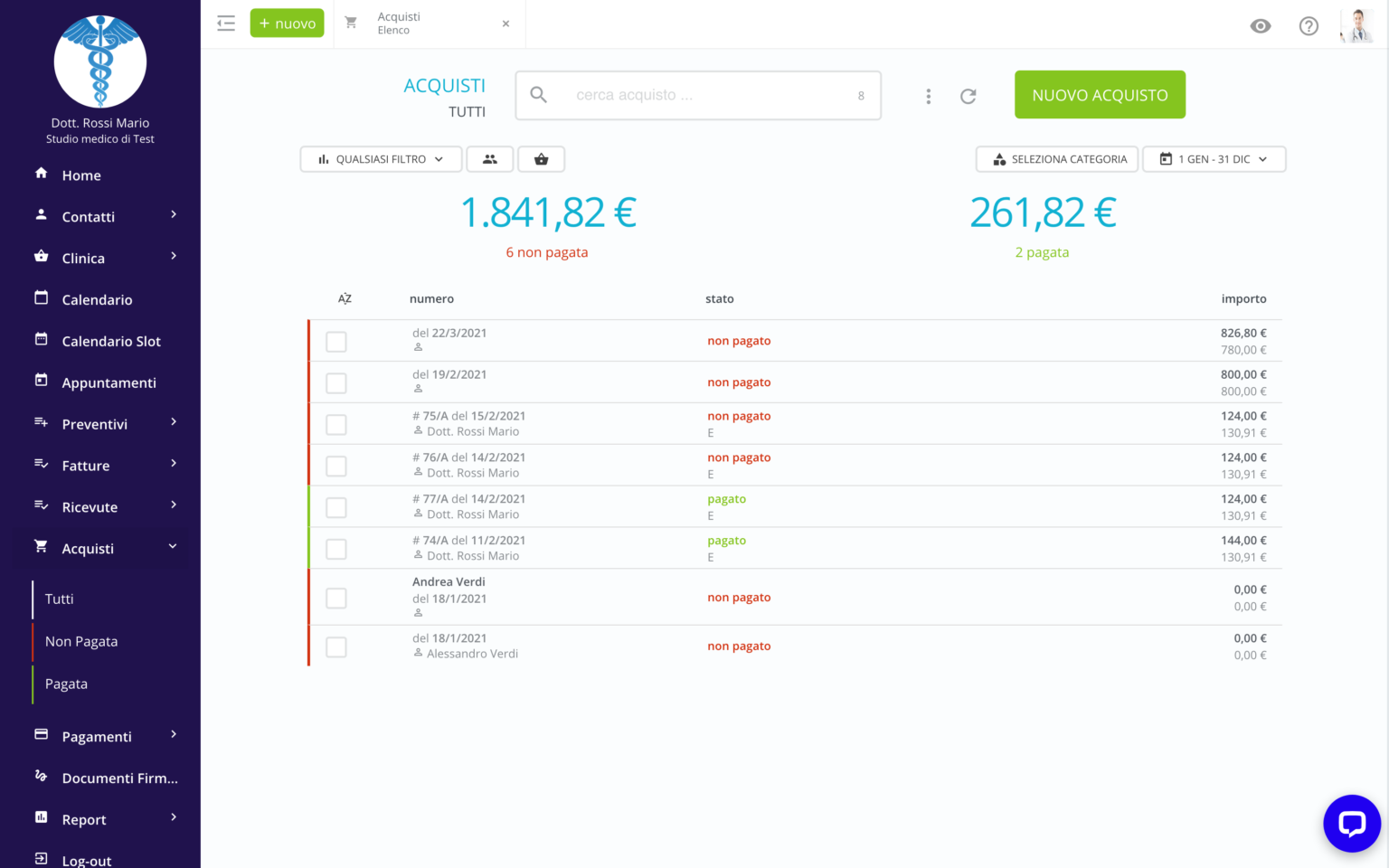Select the Home icon in the sidebar
The width and height of the screenshot is (1389, 868).
(x=41, y=175)
